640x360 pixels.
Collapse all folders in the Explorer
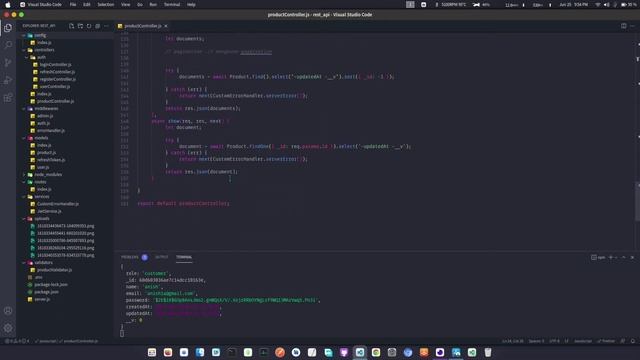(98, 26)
